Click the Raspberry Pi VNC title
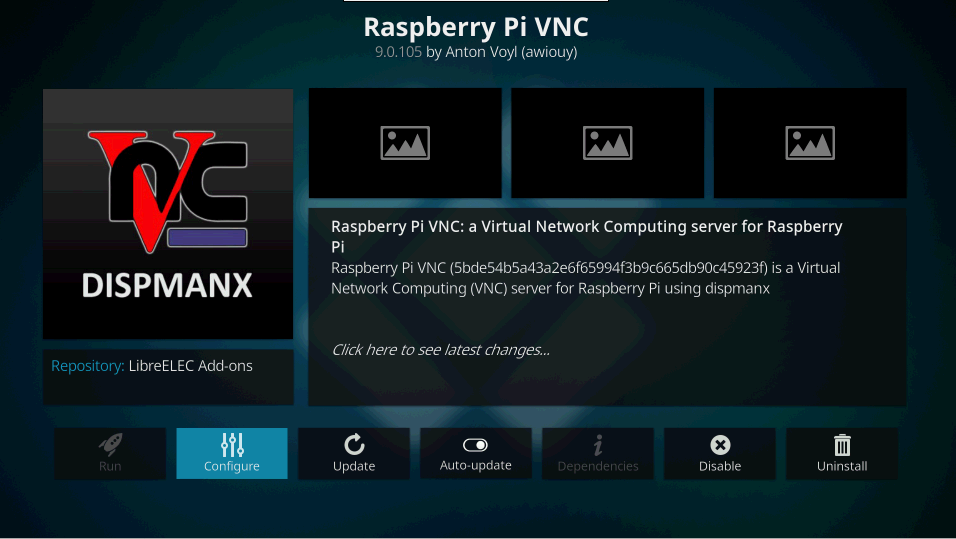Viewport: 956px width, 539px height. [x=476, y=27]
